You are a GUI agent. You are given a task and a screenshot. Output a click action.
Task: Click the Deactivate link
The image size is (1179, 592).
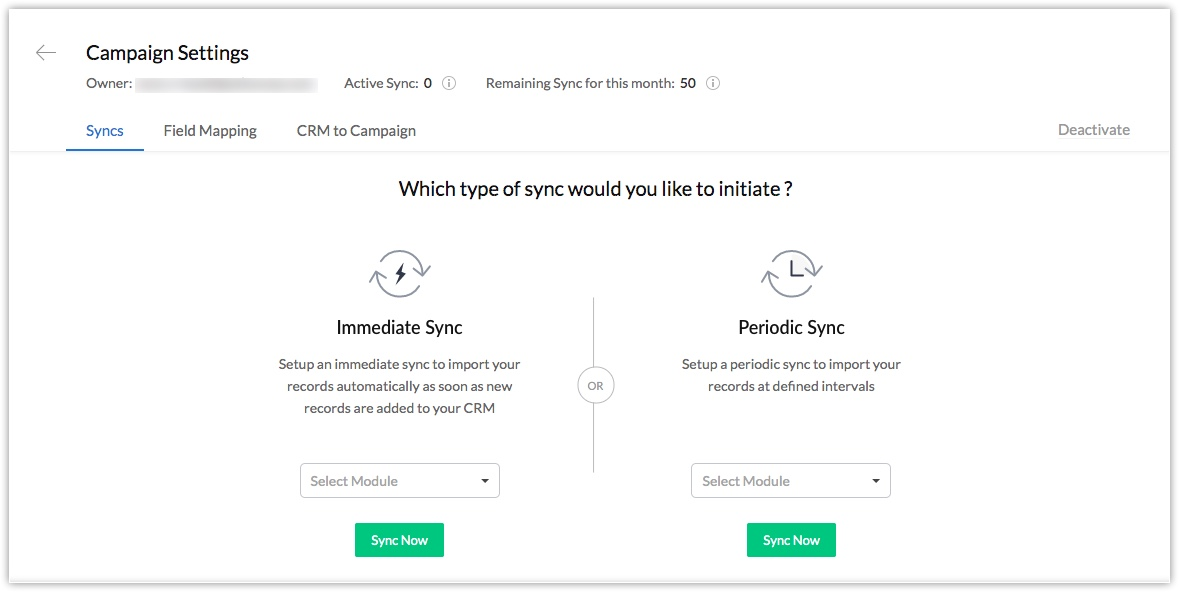click(x=1093, y=130)
